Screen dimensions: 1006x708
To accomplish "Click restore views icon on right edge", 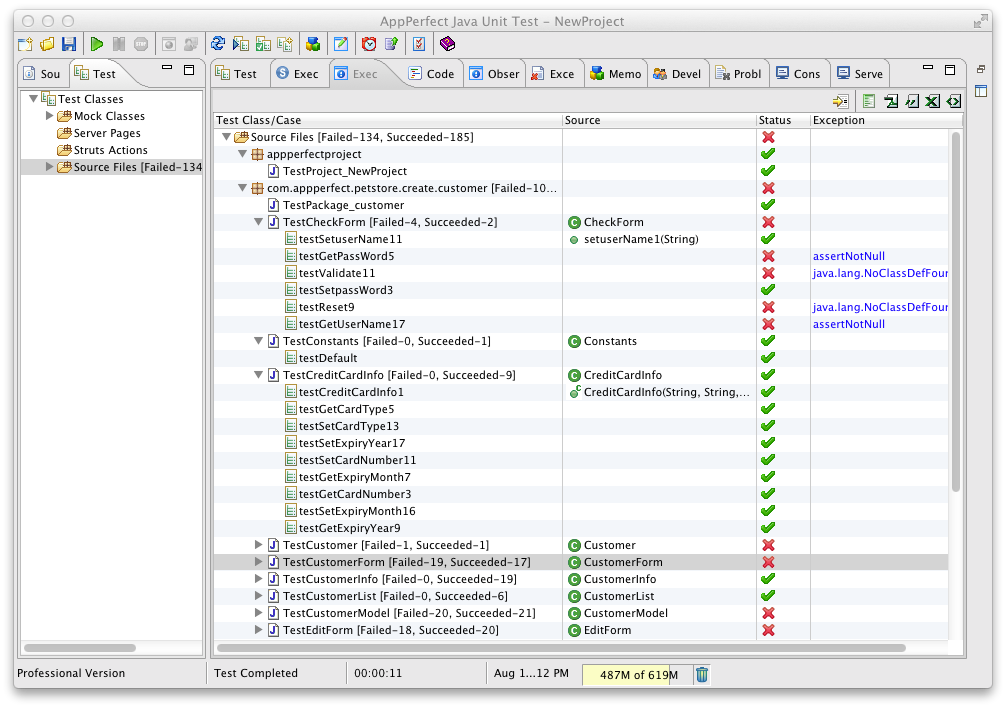I will coord(981,69).
